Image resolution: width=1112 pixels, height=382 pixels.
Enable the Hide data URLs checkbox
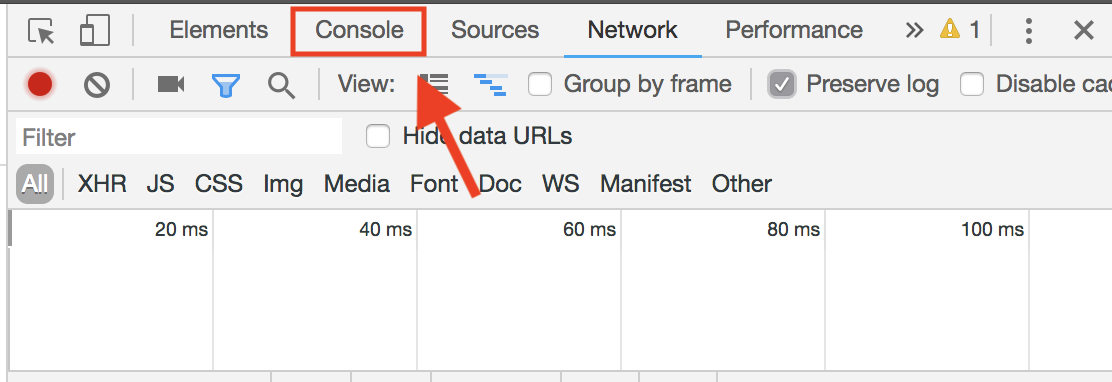[378, 136]
